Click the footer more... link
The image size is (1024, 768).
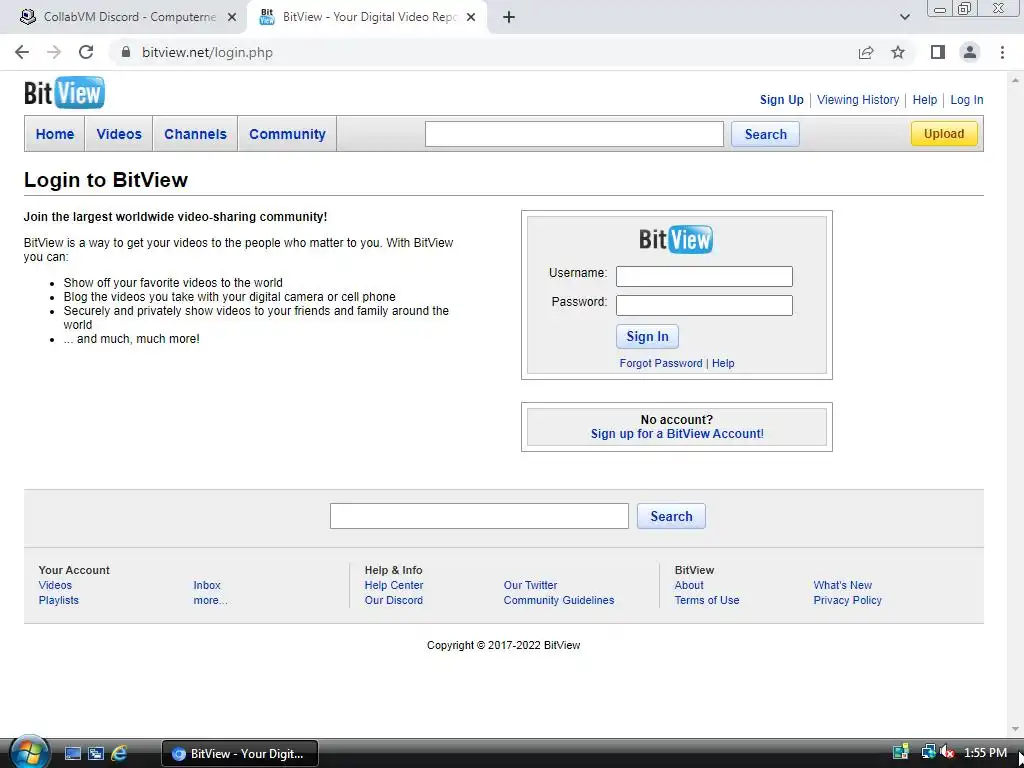coord(210,600)
